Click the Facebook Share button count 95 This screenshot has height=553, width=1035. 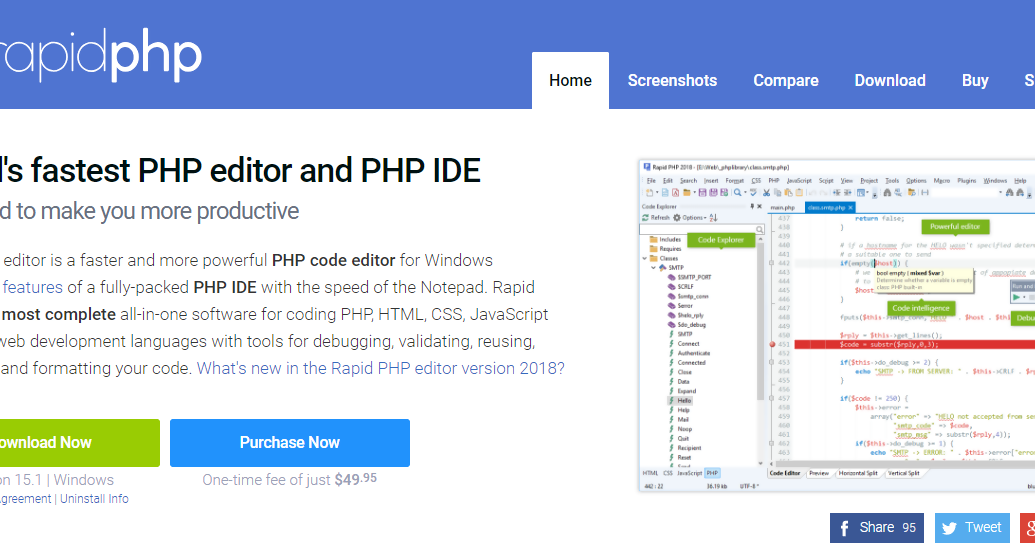point(877,528)
